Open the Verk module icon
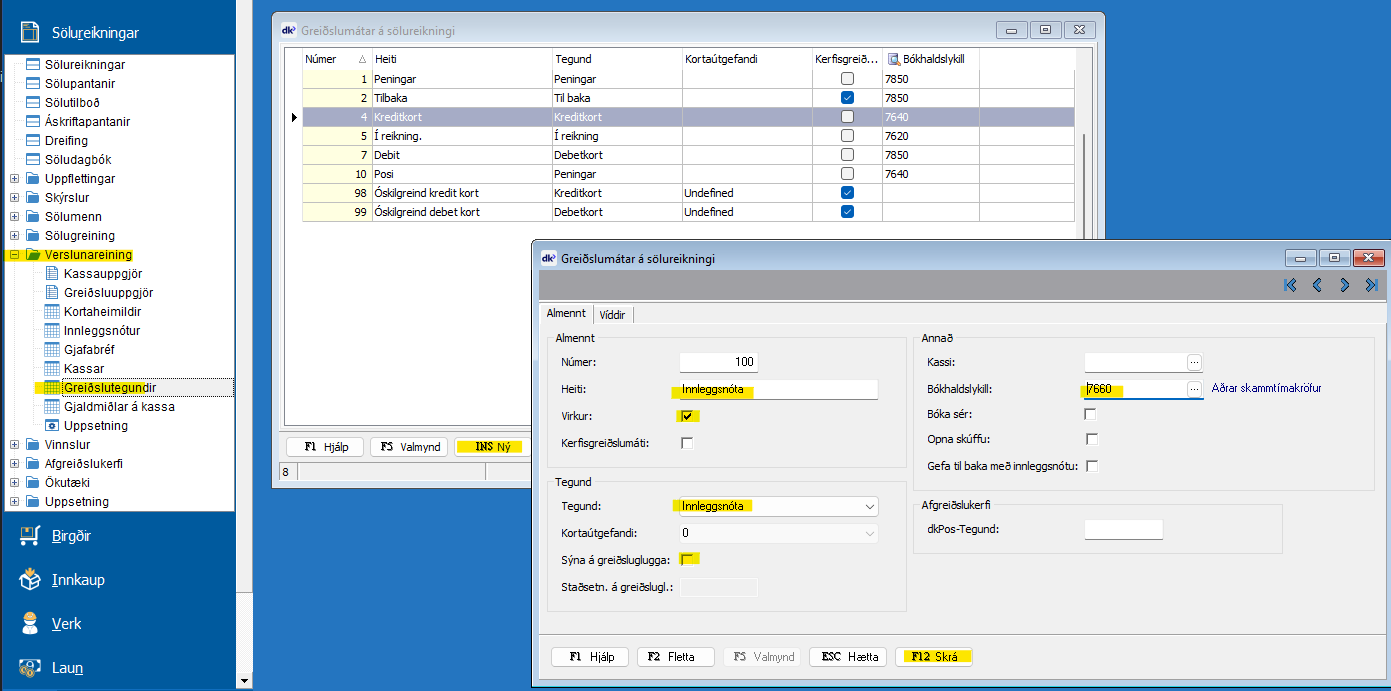Screen dimensions: 1391x691 pos(30,624)
